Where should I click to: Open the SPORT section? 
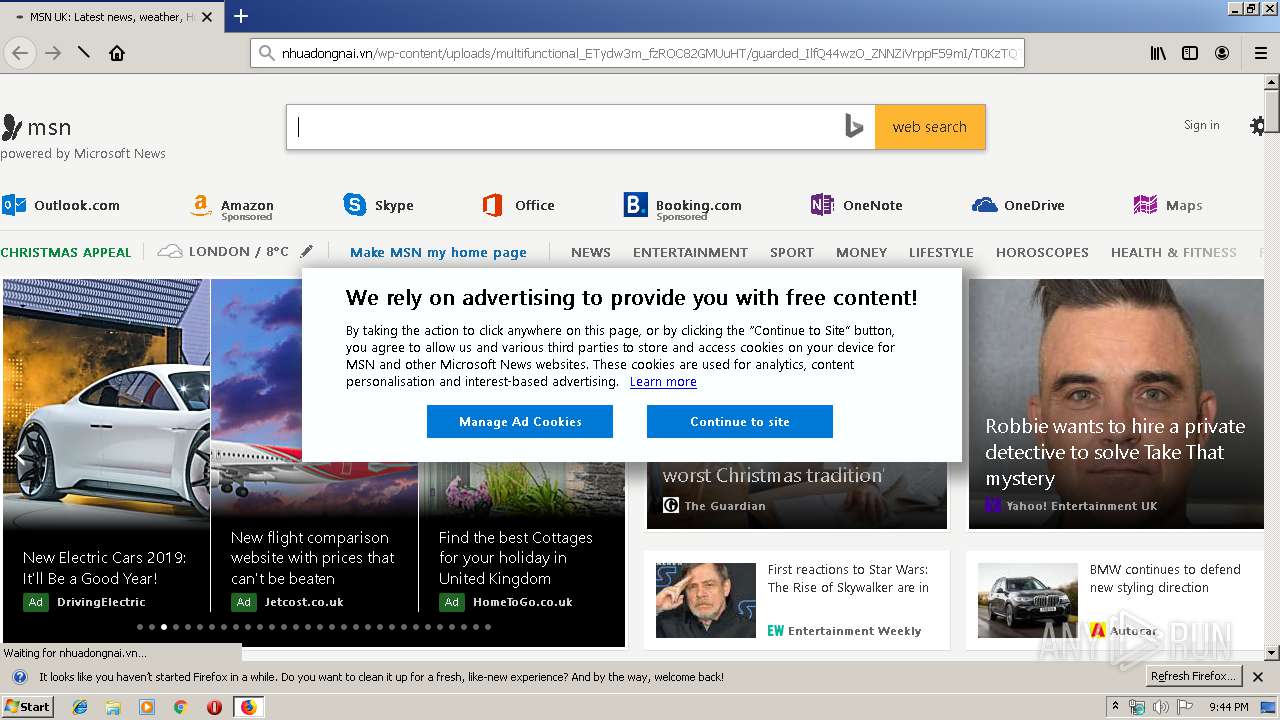coord(792,252)
